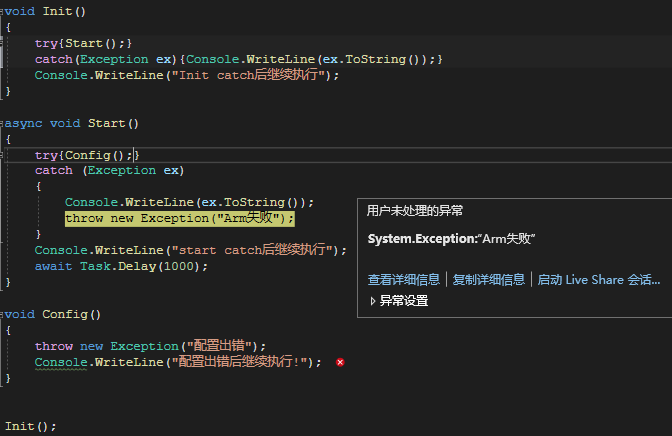This screenshot has height=436, width=672.
Task: Click the Init(); call at bottom
Action: [30, 427]
